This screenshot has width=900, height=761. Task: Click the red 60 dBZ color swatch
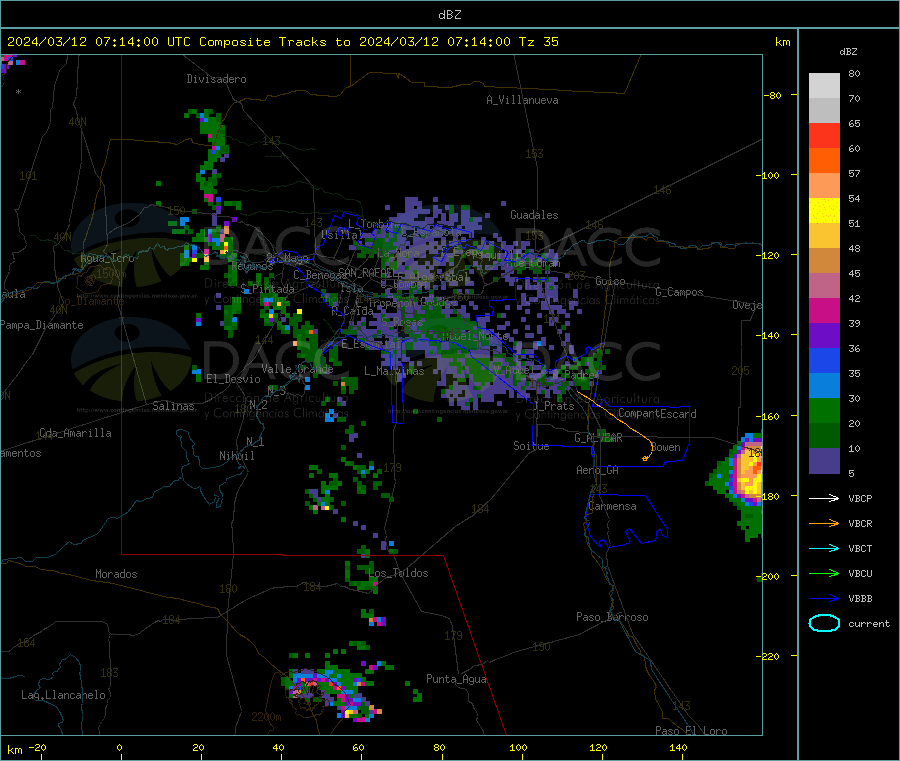pos(824,135)
